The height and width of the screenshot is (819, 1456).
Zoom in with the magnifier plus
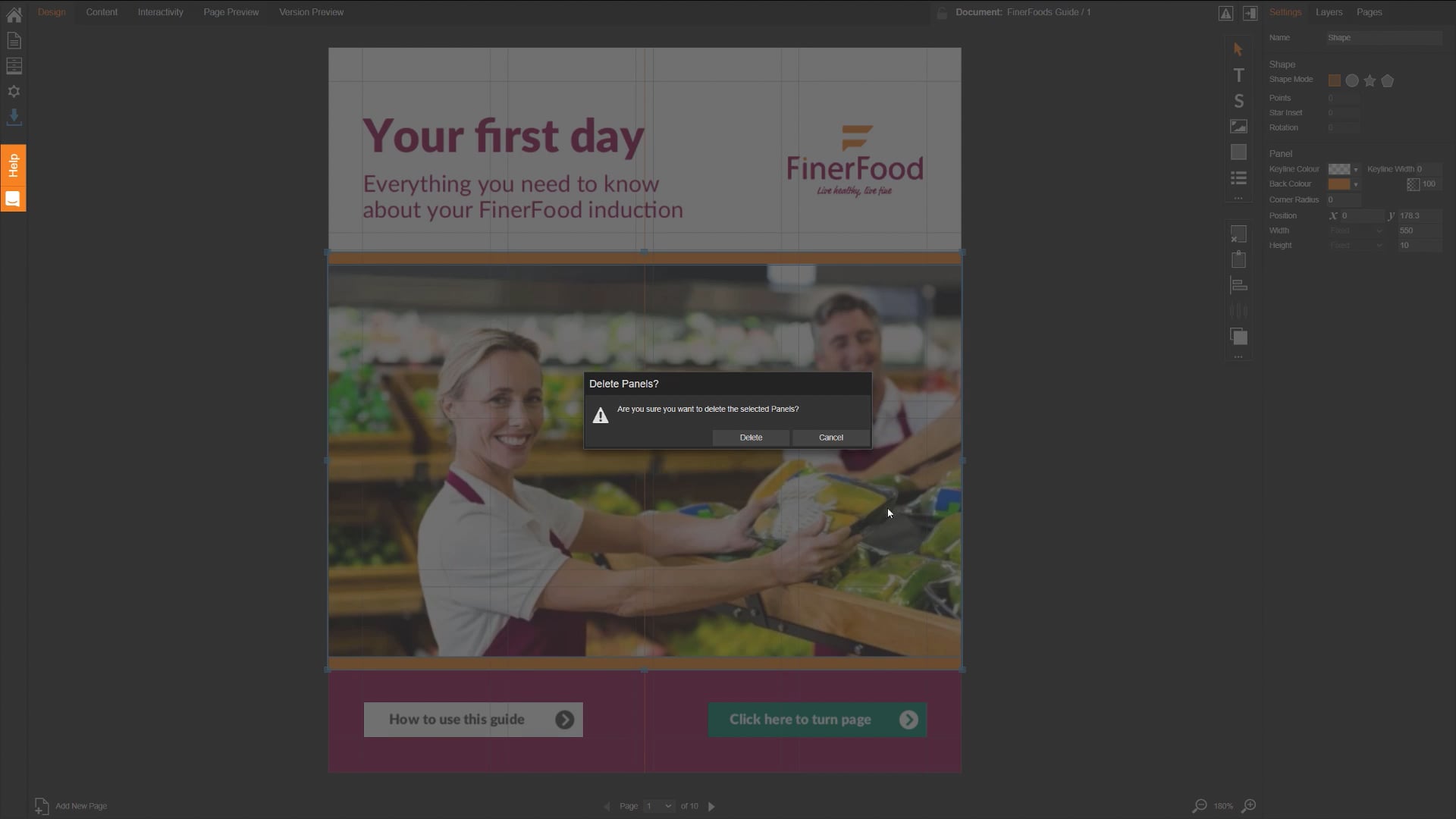(x=1249, y=805)
